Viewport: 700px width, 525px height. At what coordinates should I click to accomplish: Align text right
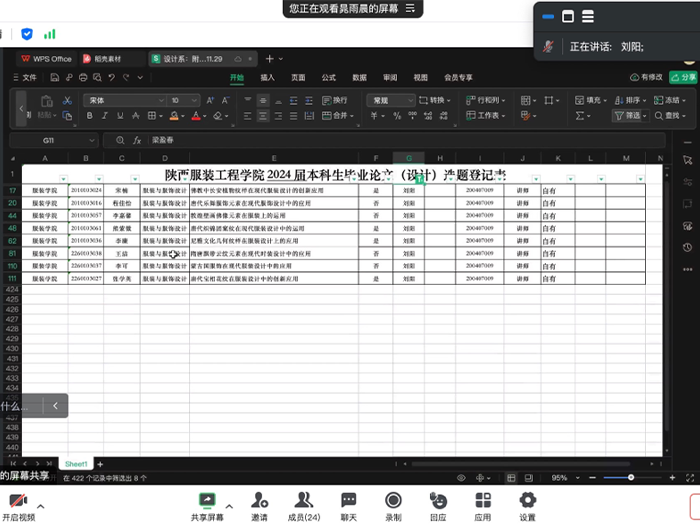click(278, 116)
